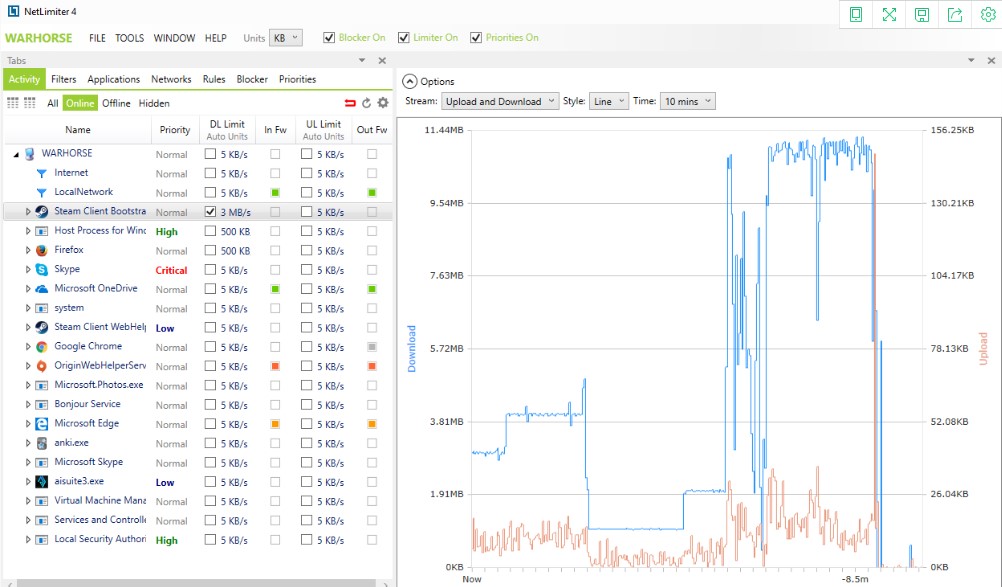Select the Hidden filter button
Viewport: 1002px width, 587px height.
[154, 103]
